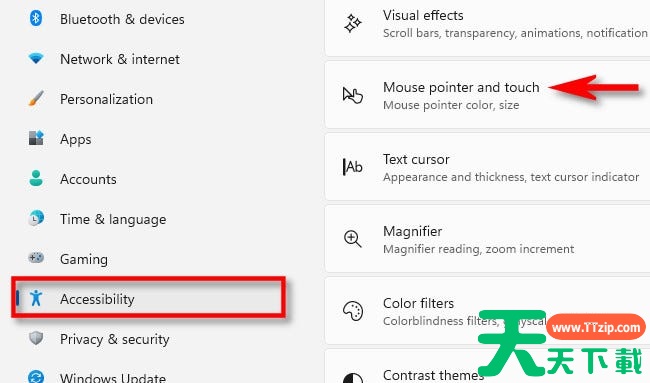Click the Gaming controller icon
The width and height of the screenshot is (650, 383).
point(36,258)
